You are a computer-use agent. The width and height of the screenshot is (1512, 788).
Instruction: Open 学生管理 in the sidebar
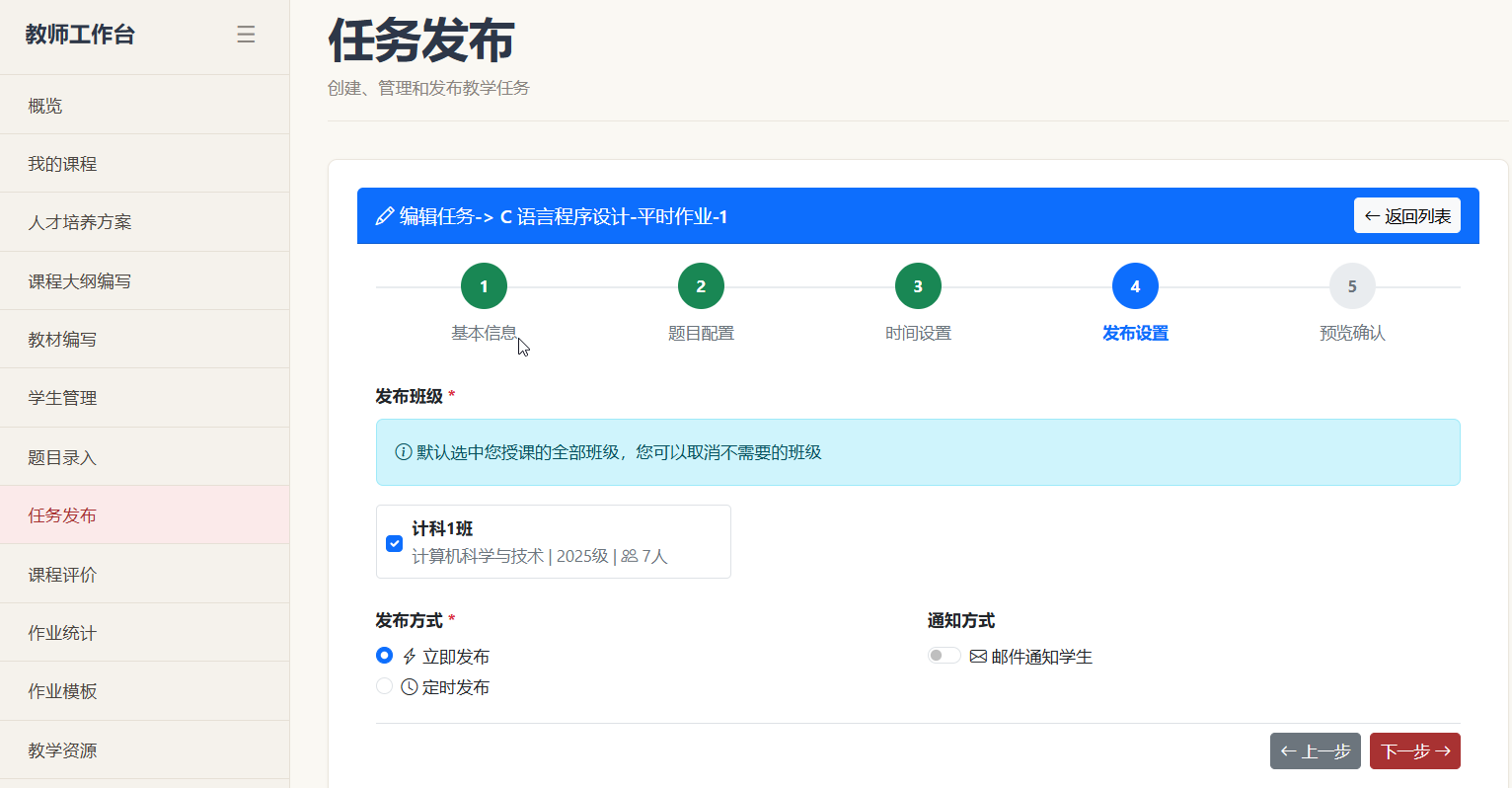[144, 398]
